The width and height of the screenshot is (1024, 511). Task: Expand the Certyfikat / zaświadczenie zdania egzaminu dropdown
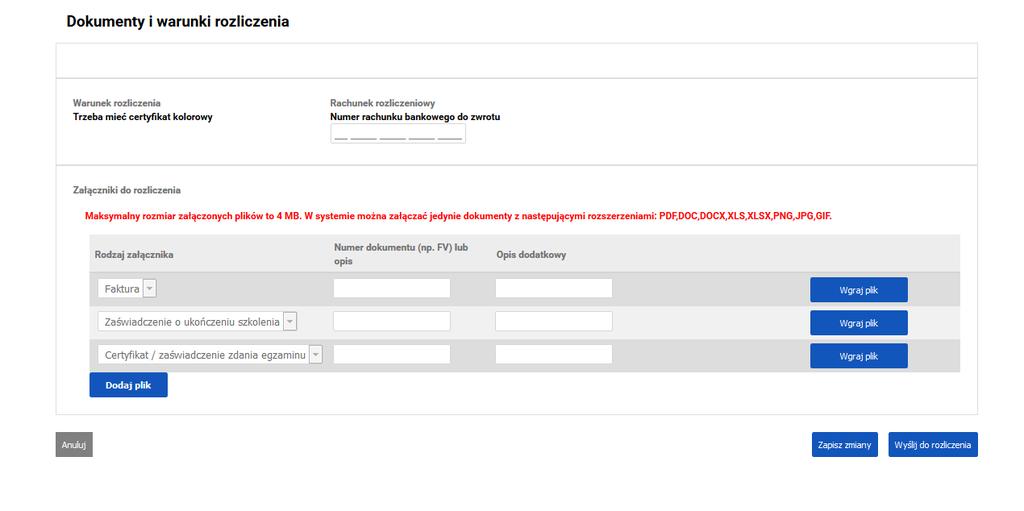(315, 354)
